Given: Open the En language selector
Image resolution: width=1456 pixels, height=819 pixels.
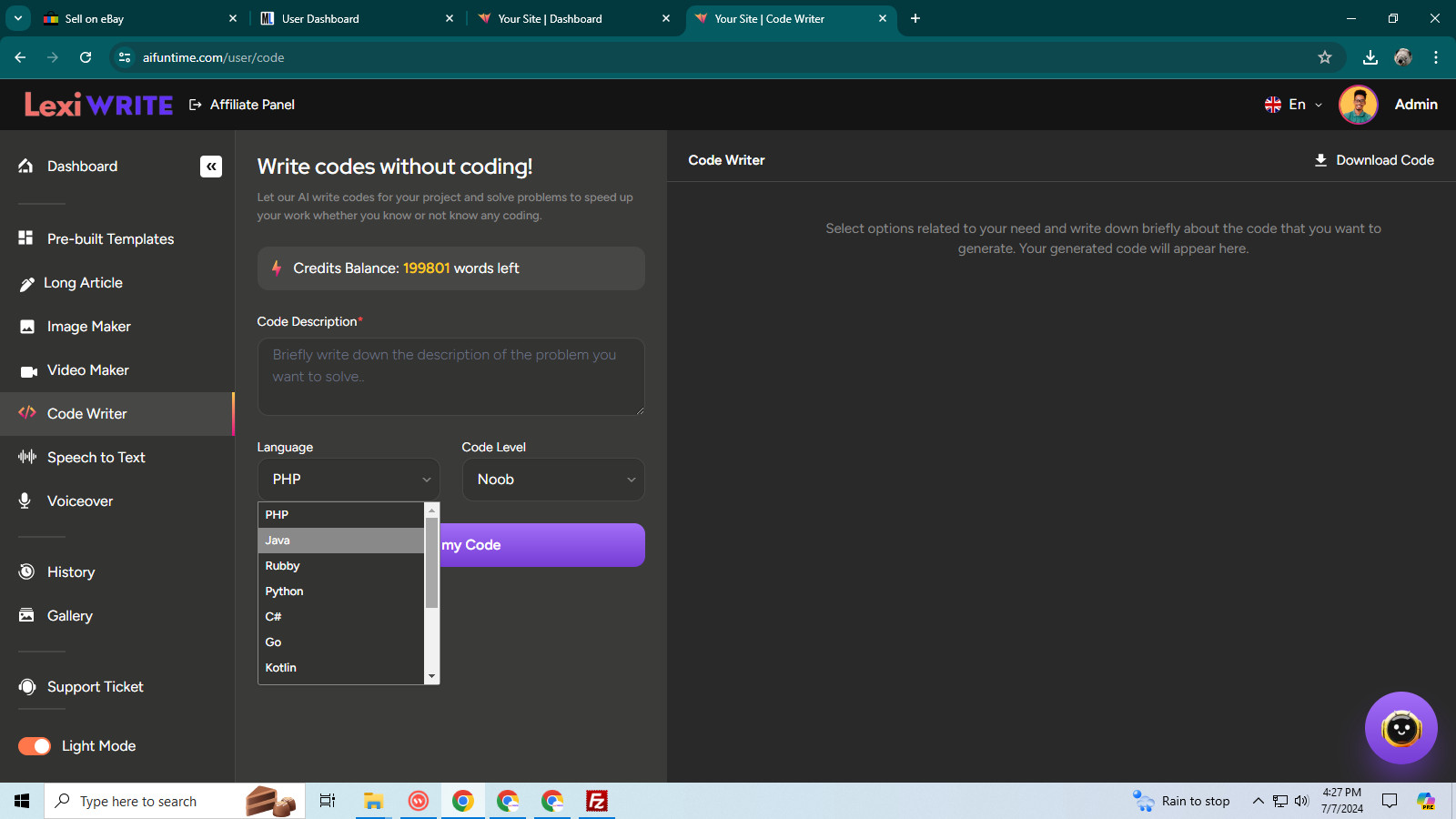Looking at the screenshot, I should pos(1293,105).
